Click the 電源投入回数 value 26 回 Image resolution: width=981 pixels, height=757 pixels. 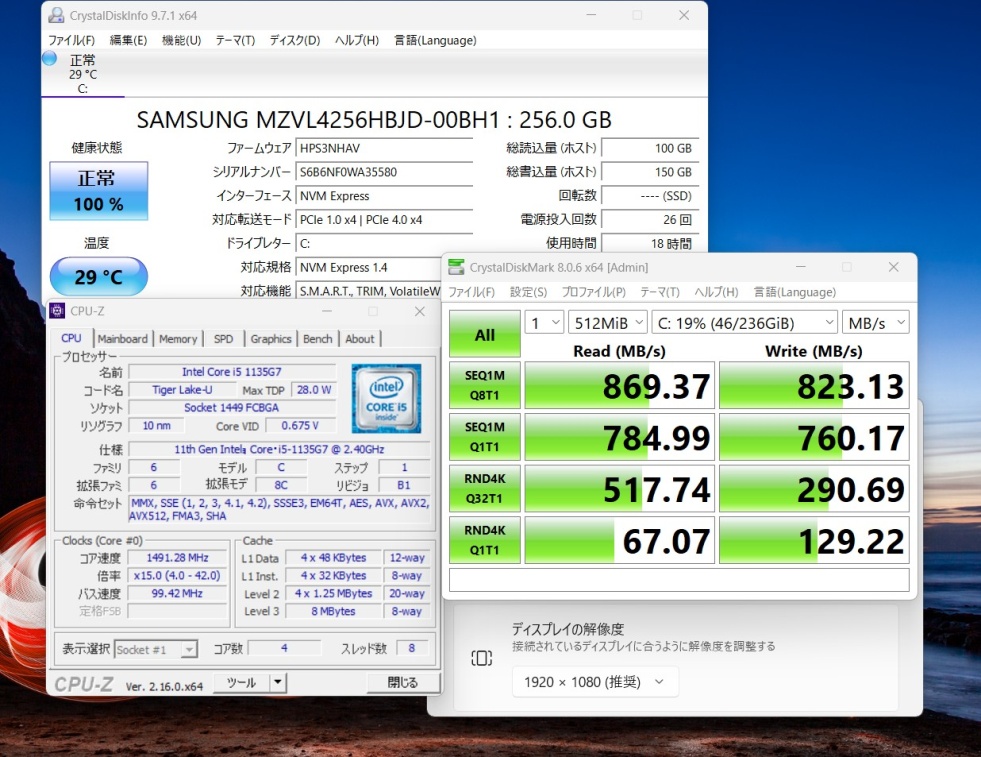point(649,220)
